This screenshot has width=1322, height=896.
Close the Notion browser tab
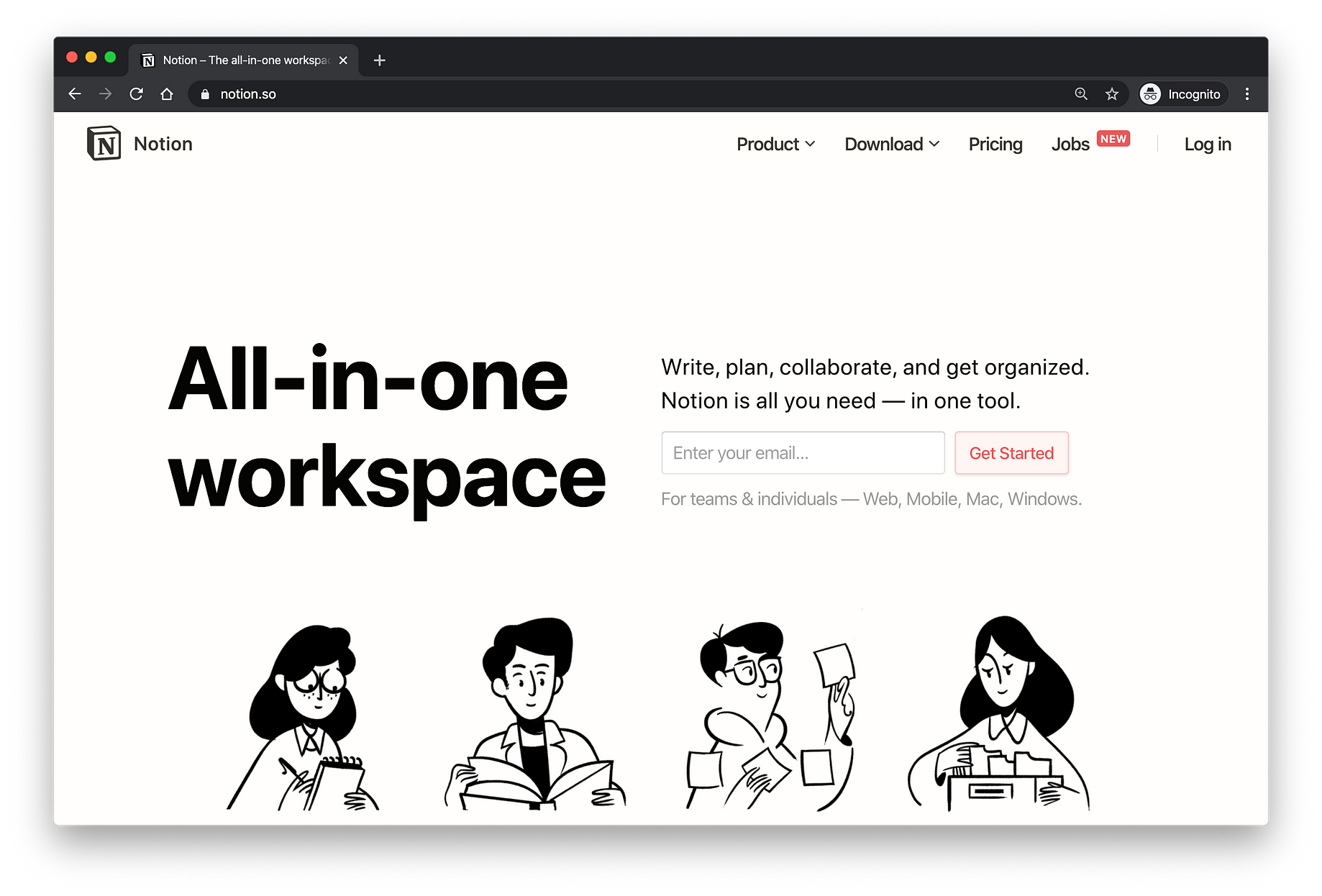tap(343, 60)
